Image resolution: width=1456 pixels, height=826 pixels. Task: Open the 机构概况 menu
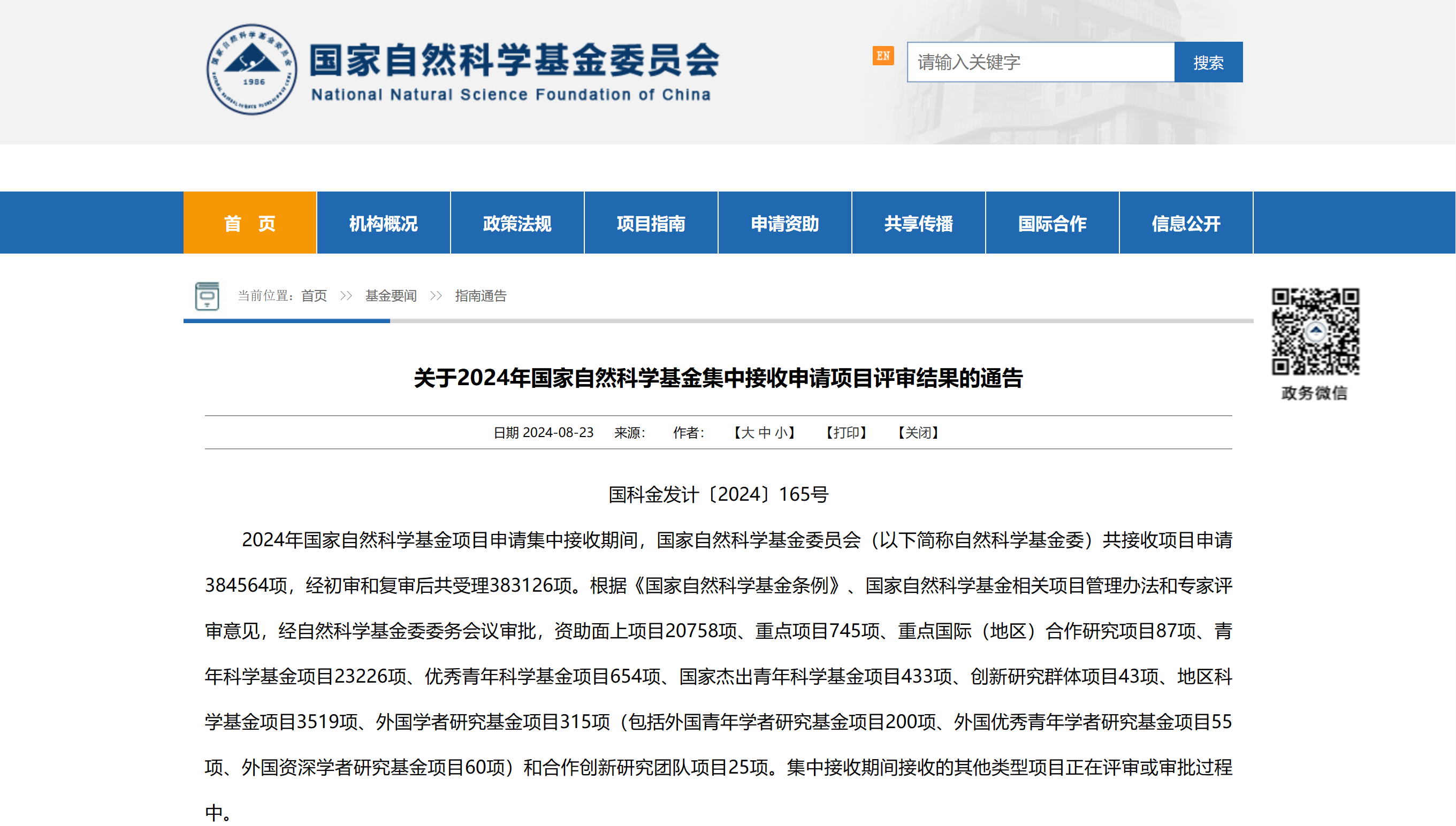click(x=383, y=223)
